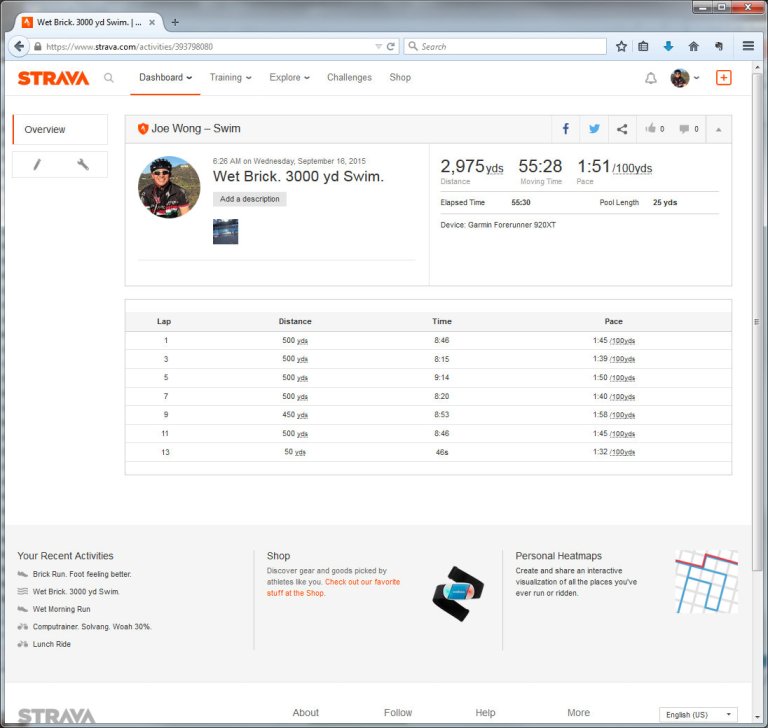
Task: Open the Training dropdown menu
Action: [230, 78]
